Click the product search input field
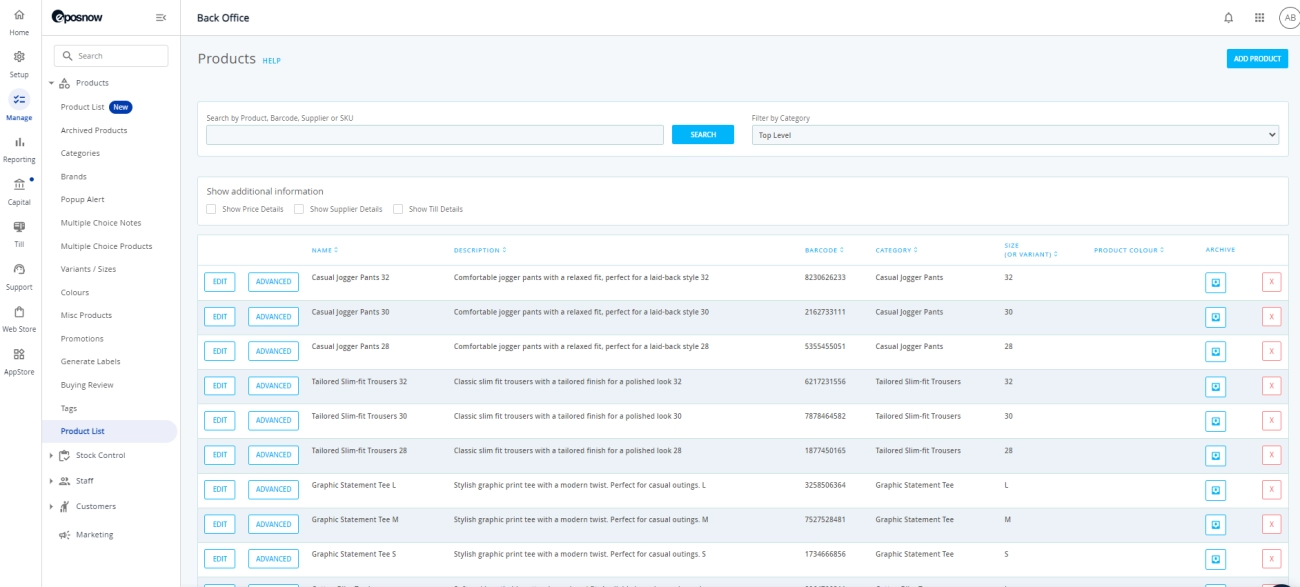Image resolution: width=1300 pixels, height=587 pixels. tap(435, 135)
